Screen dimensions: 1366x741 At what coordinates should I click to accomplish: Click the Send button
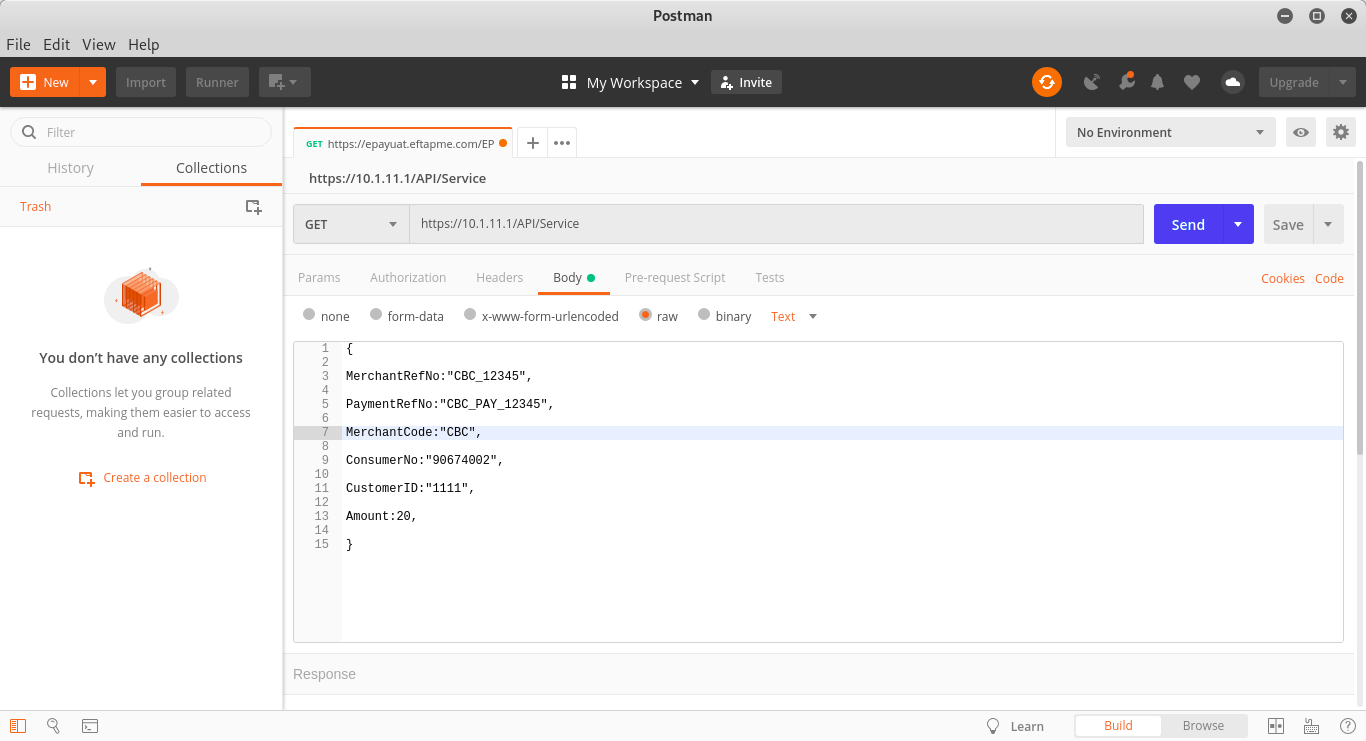(x=1188, y=224)
